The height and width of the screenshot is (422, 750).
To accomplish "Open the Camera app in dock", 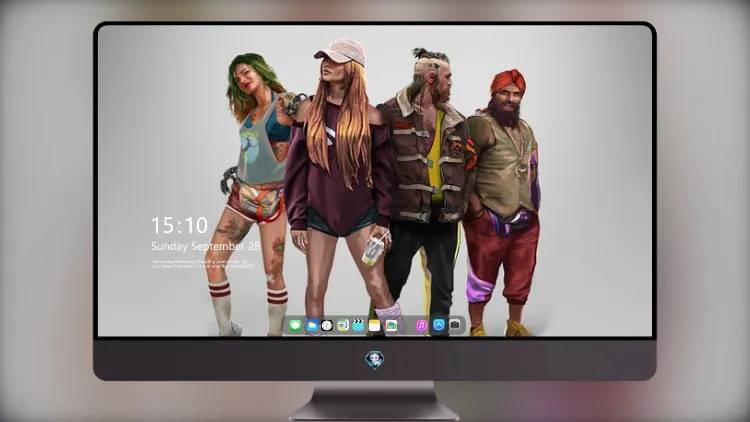I will point(455,325).
